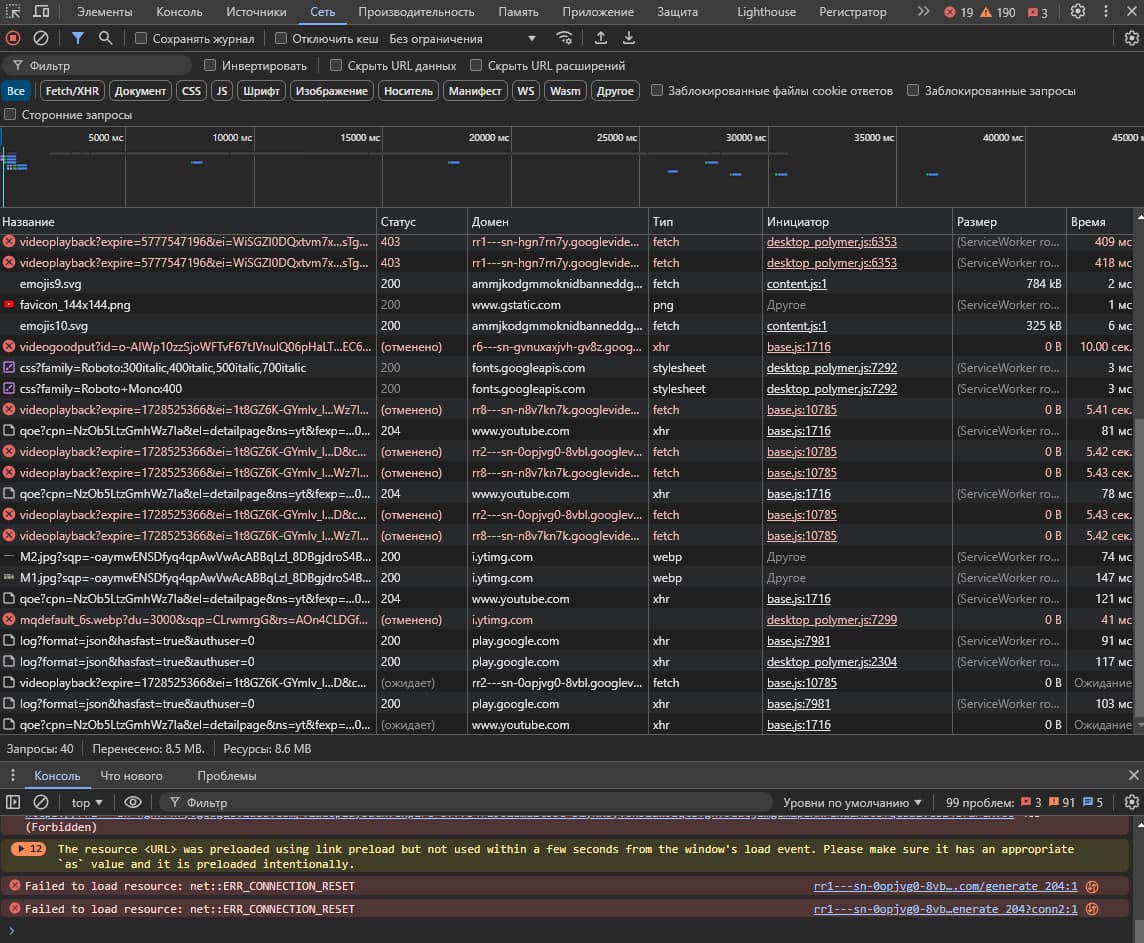Image resolution: width=1144 pixels, height=943 pixels.
Task: Toggle the device toolbar icon
Action: (42, 12)
